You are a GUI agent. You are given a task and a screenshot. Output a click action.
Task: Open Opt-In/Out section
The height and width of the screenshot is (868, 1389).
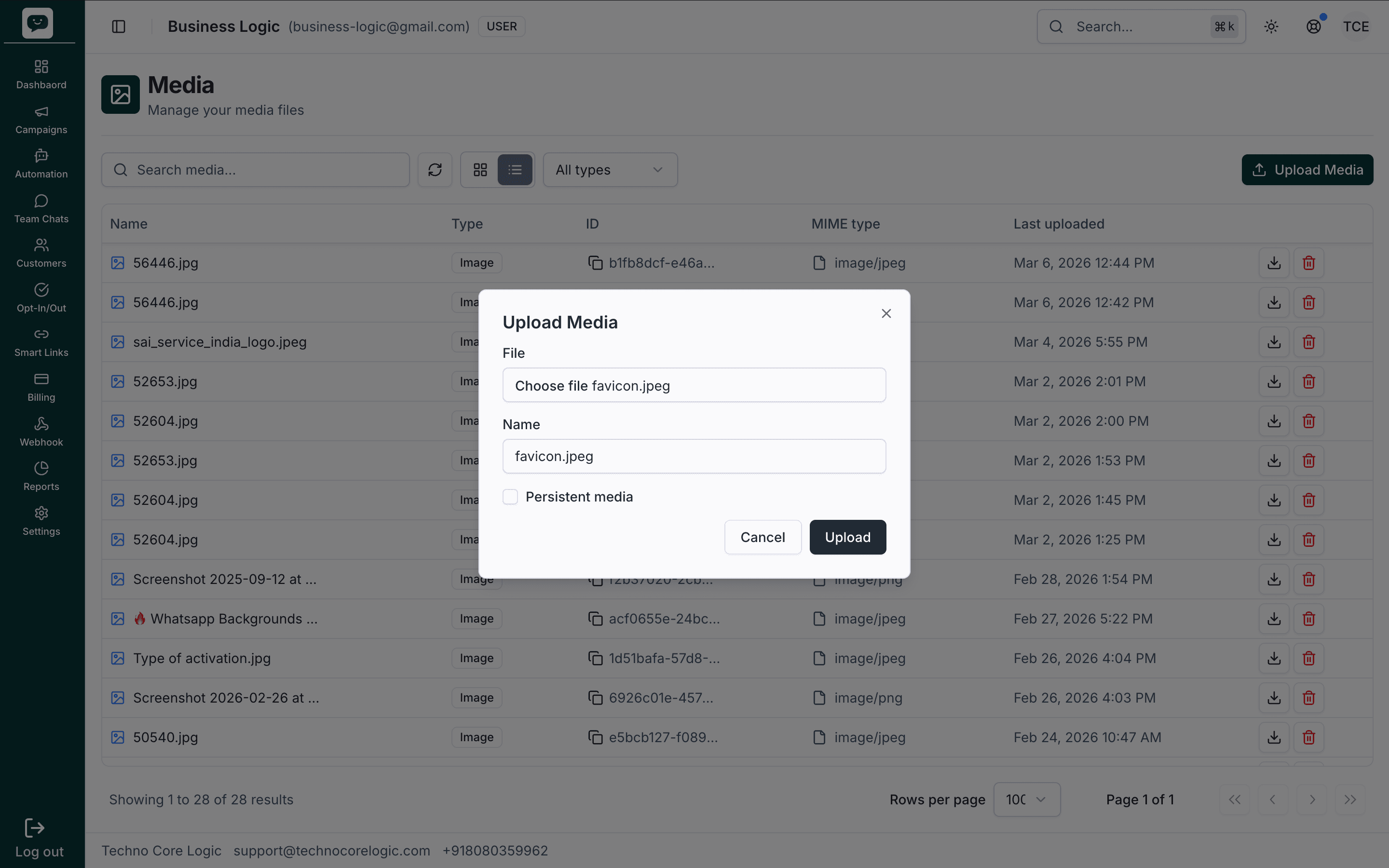41,298
